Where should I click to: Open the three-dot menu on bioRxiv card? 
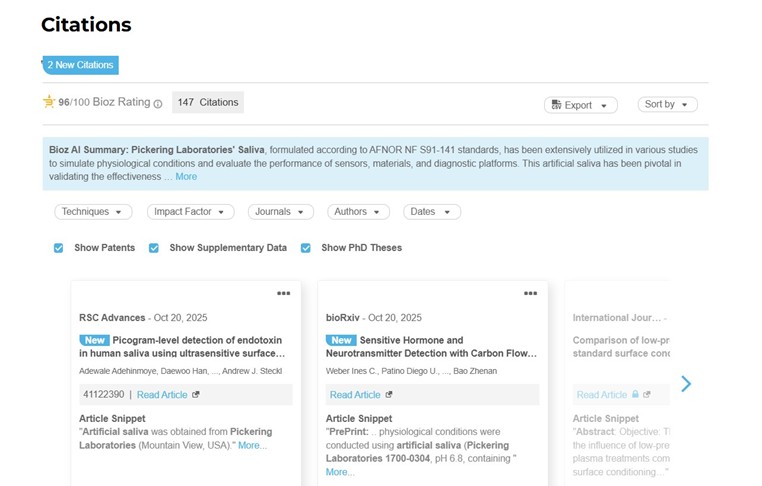[x=530, y=293]
